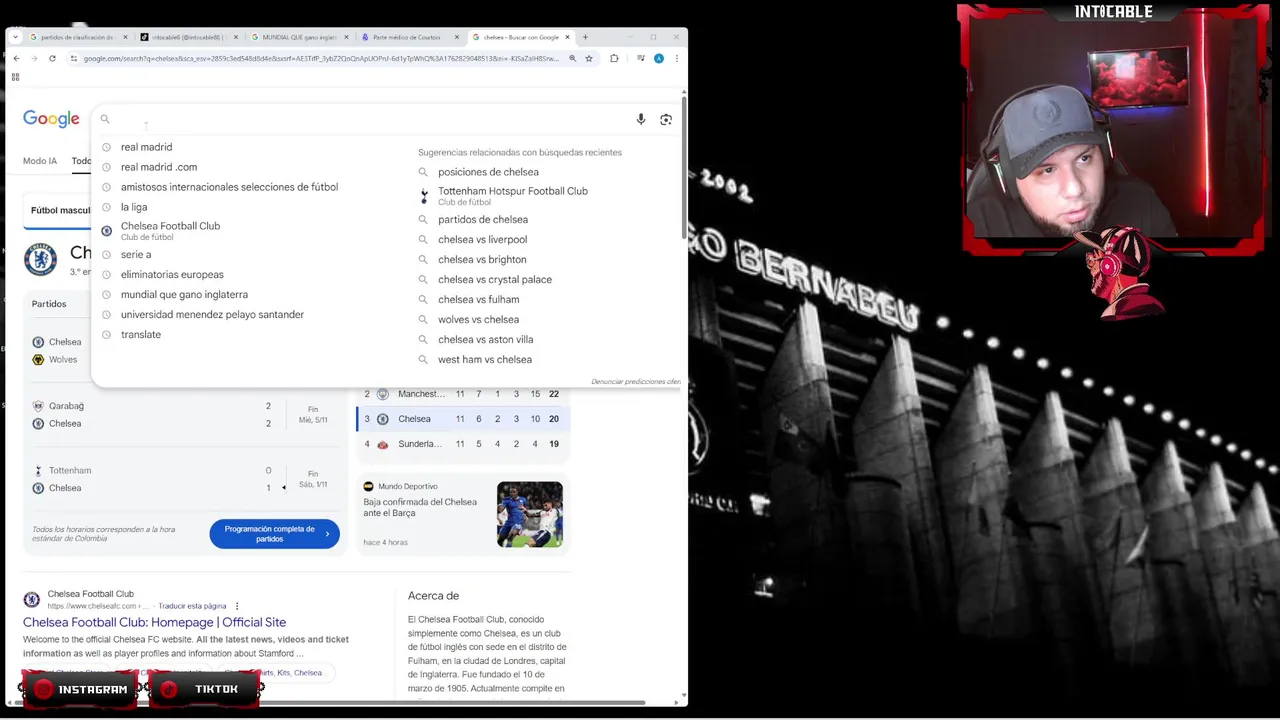Open the apps grid in the bookmarks bar
This screenshot has width=1280, height=720.
tap(16, 77)
